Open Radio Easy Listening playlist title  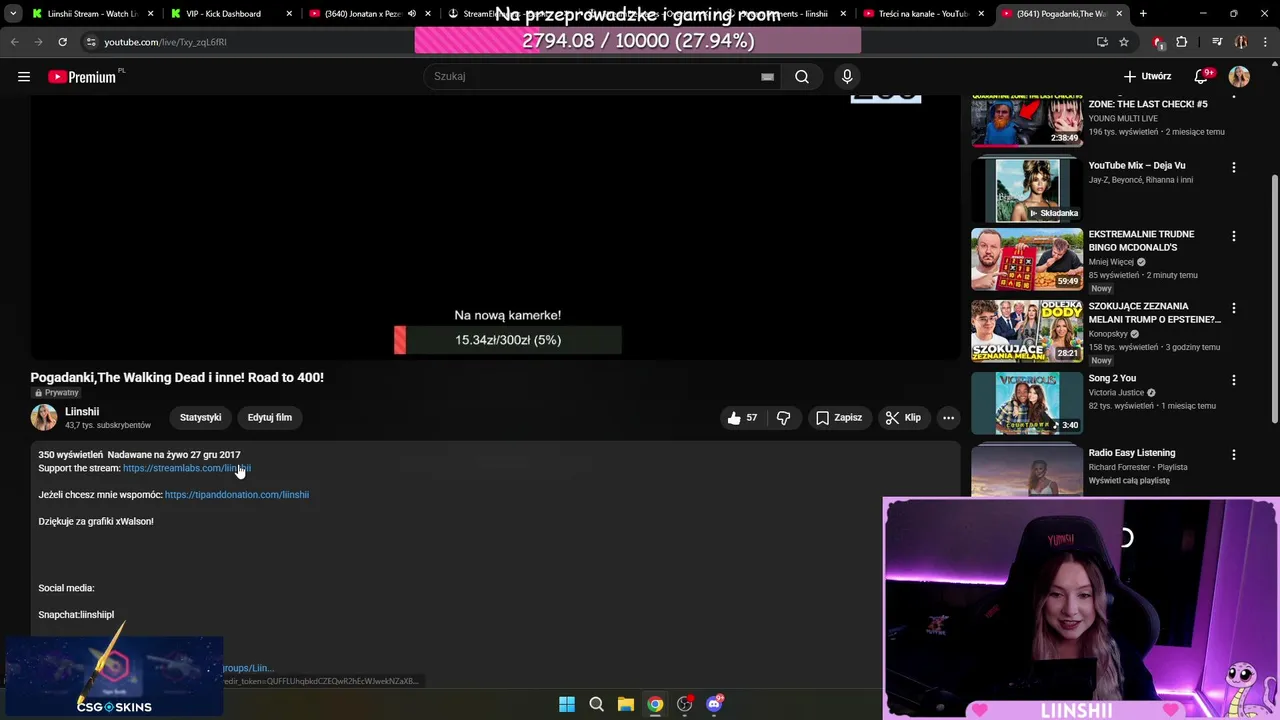[x=1131, y=453]
